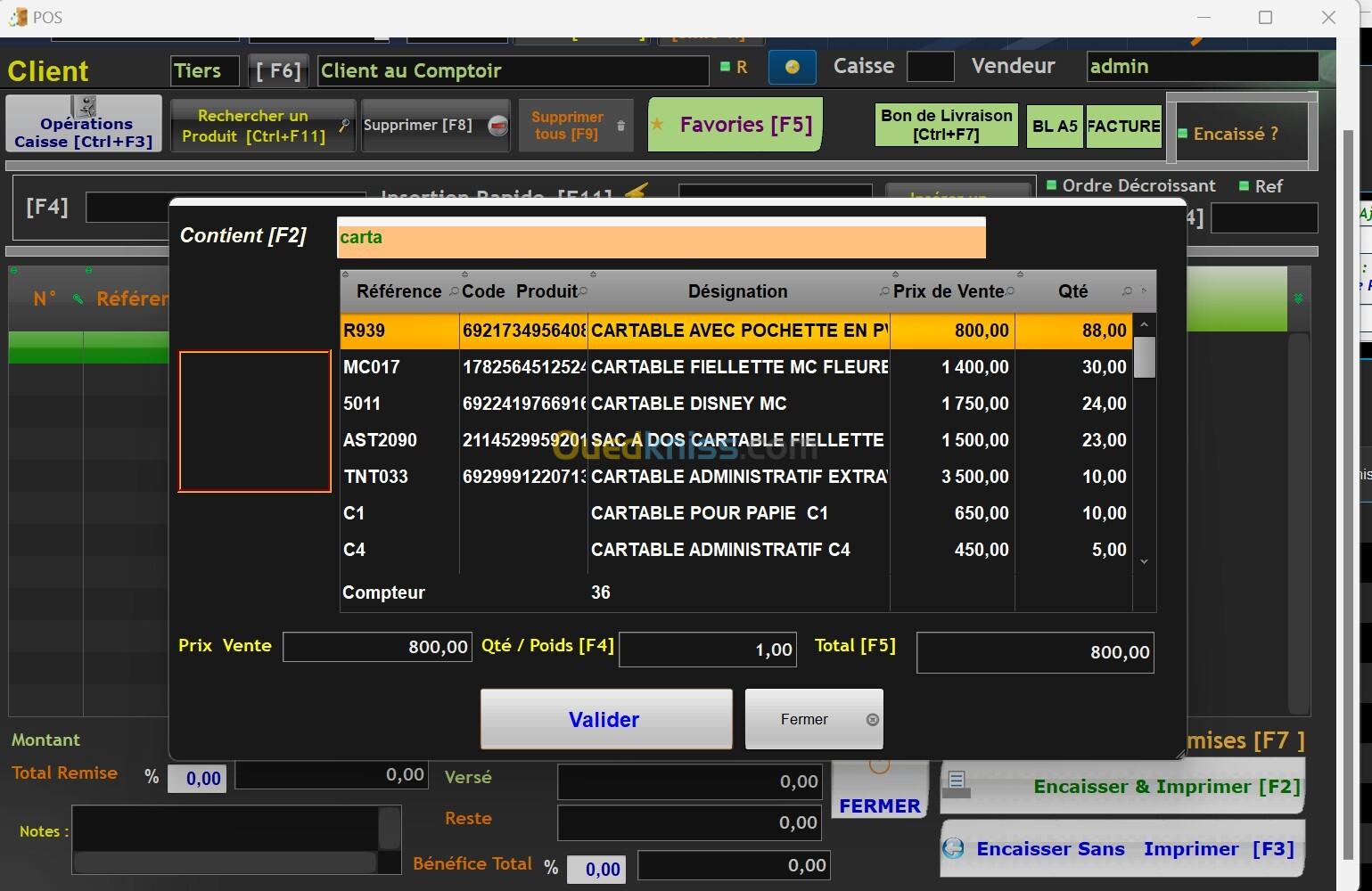Click the BL A5 button
The width and height of the screenshot is (1372, 891).
pos(1055,126)
